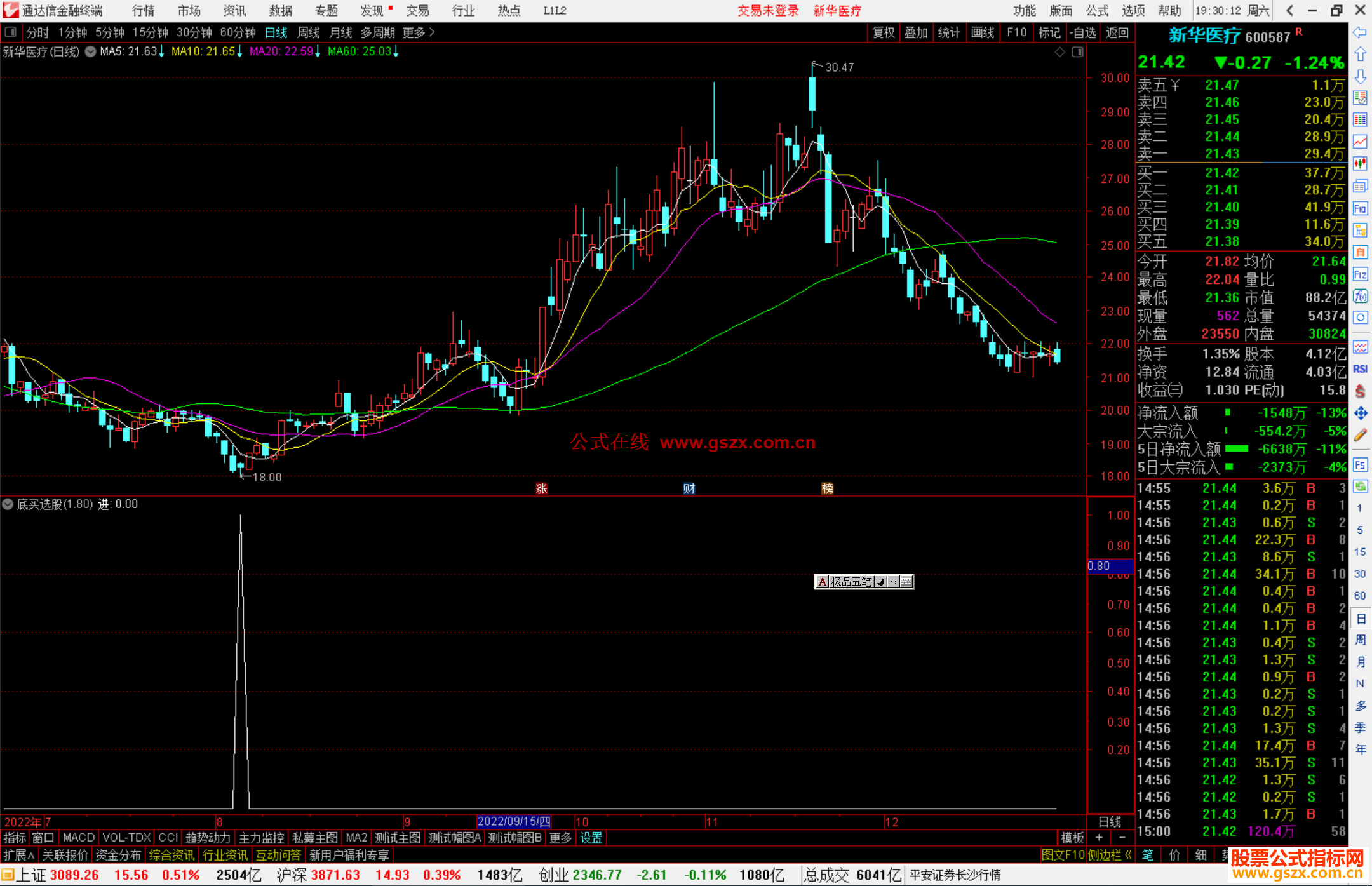Image resolution: width=1372 pixels, height=886 pixels.
Task: Click the four-way move arrows sidebar icon
Action: (x=1360, y=413)
